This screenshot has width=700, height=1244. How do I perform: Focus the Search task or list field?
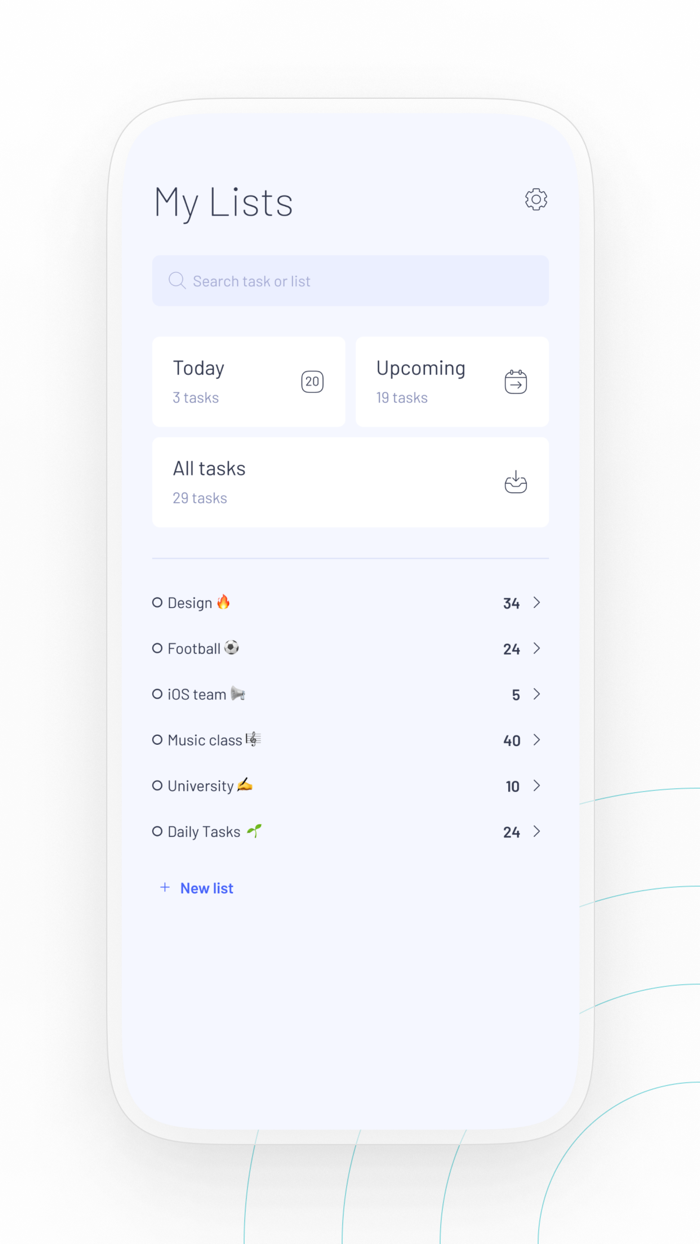point(360,281)
